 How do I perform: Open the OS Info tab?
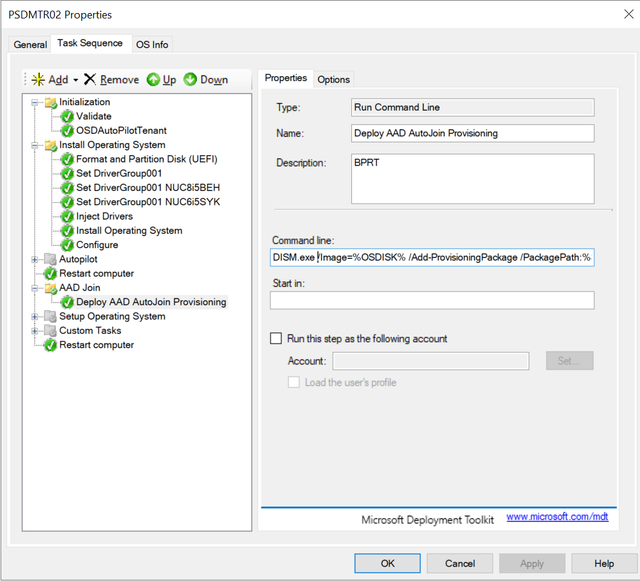click(152, 45)
